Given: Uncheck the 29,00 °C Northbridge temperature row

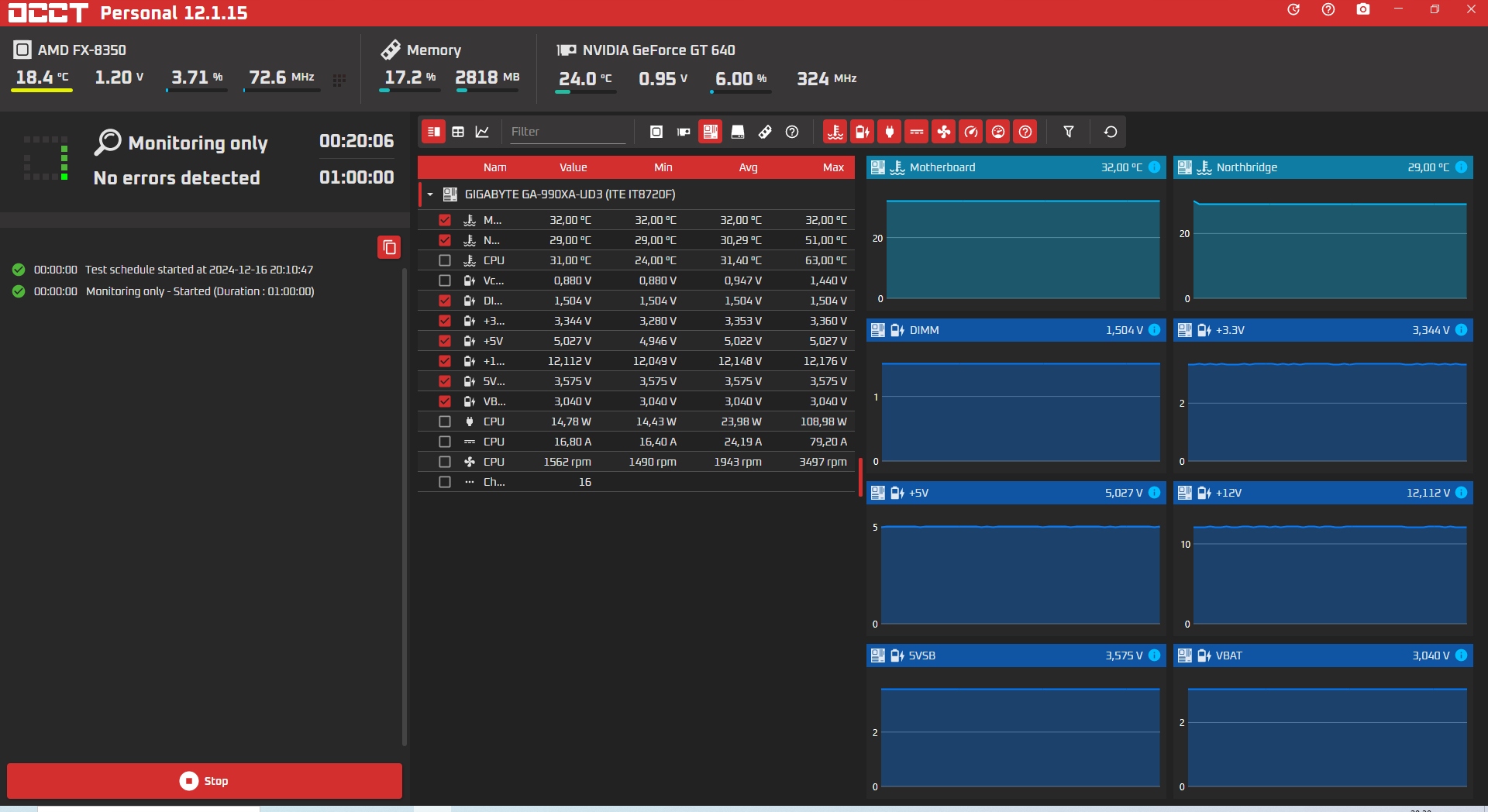Looking at the screenshot, I should click(445, 240).
